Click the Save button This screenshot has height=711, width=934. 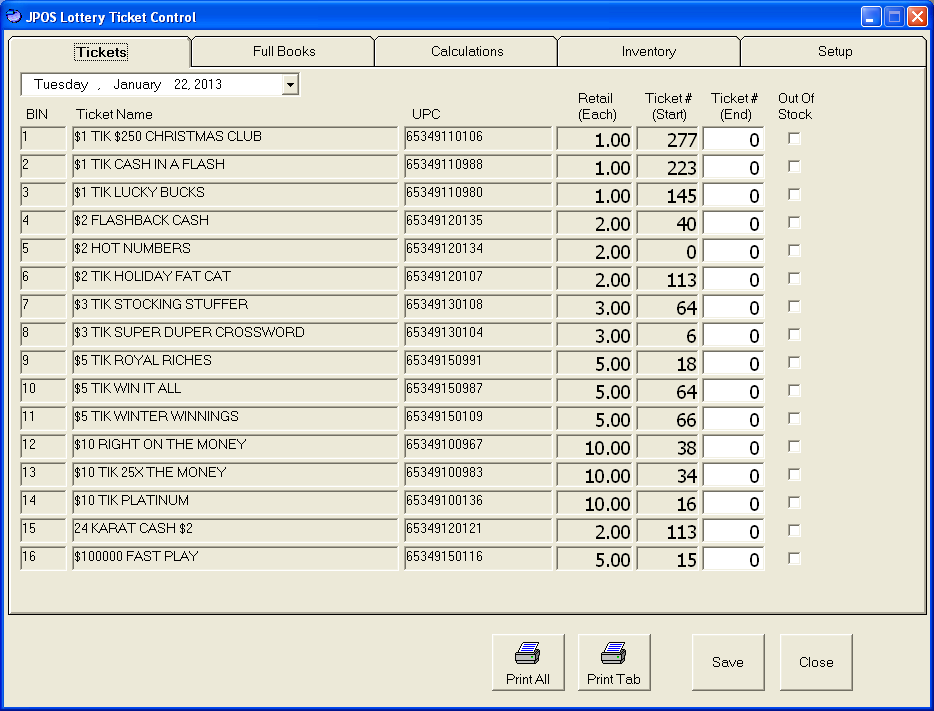pos(728,662)
